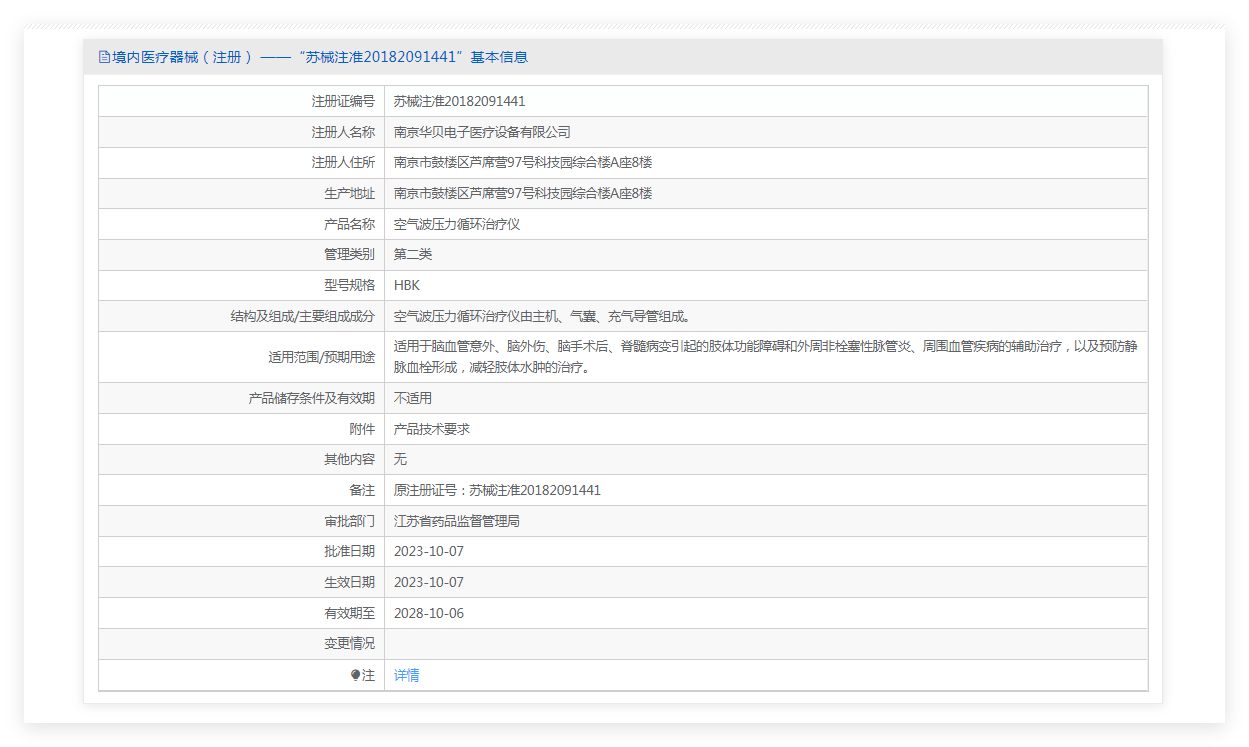The width and height of the screenshot is (1249, 747).
Task: Click the 结构及组成/主要组成成分 label
Action: tap(303, 316)
